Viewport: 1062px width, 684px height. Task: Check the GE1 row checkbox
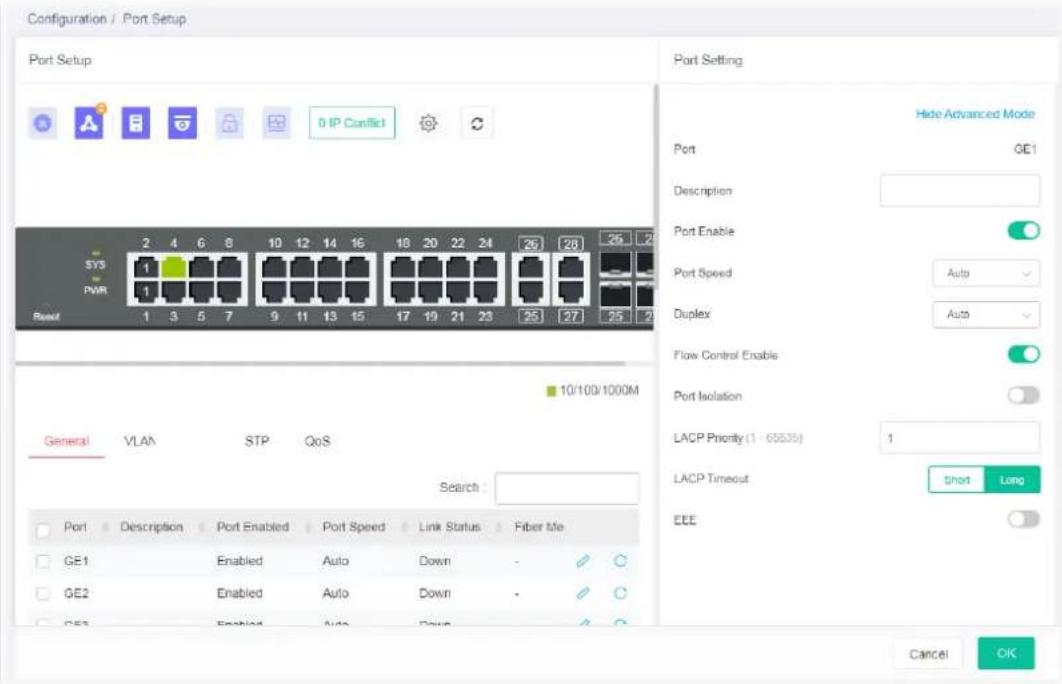(43, 561)
